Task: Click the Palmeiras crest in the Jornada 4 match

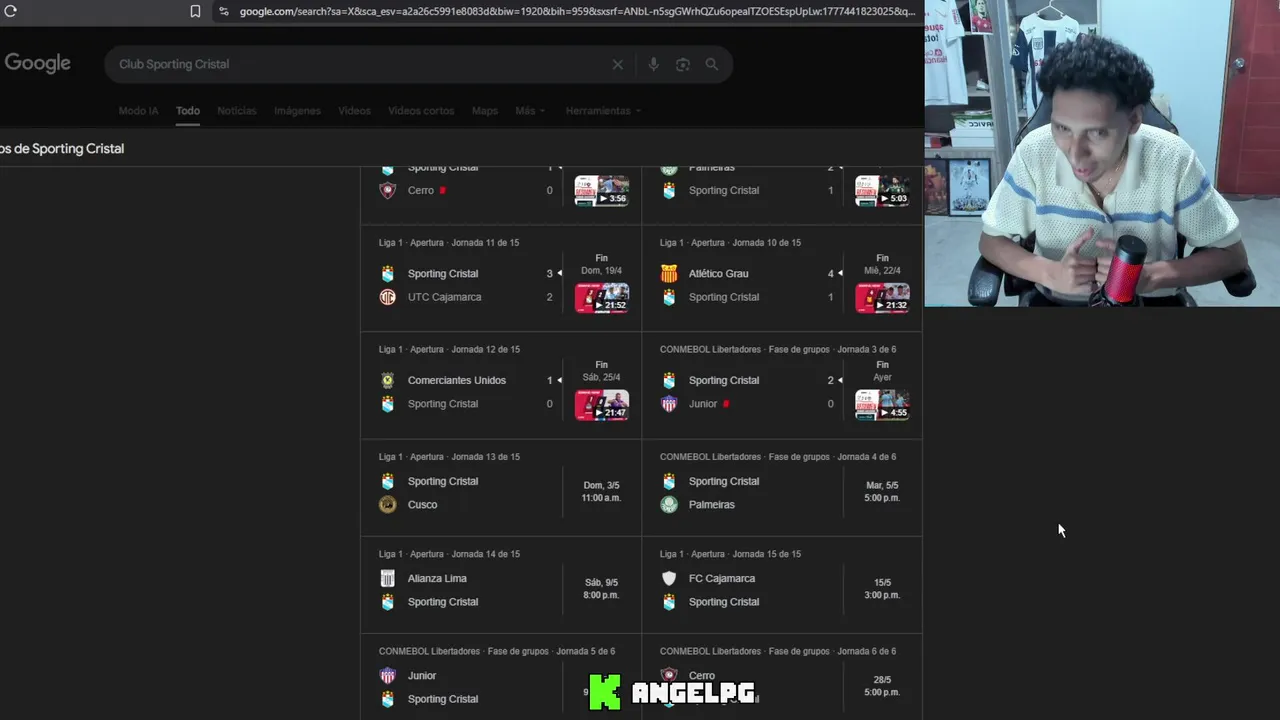Action: click(669, 505)
